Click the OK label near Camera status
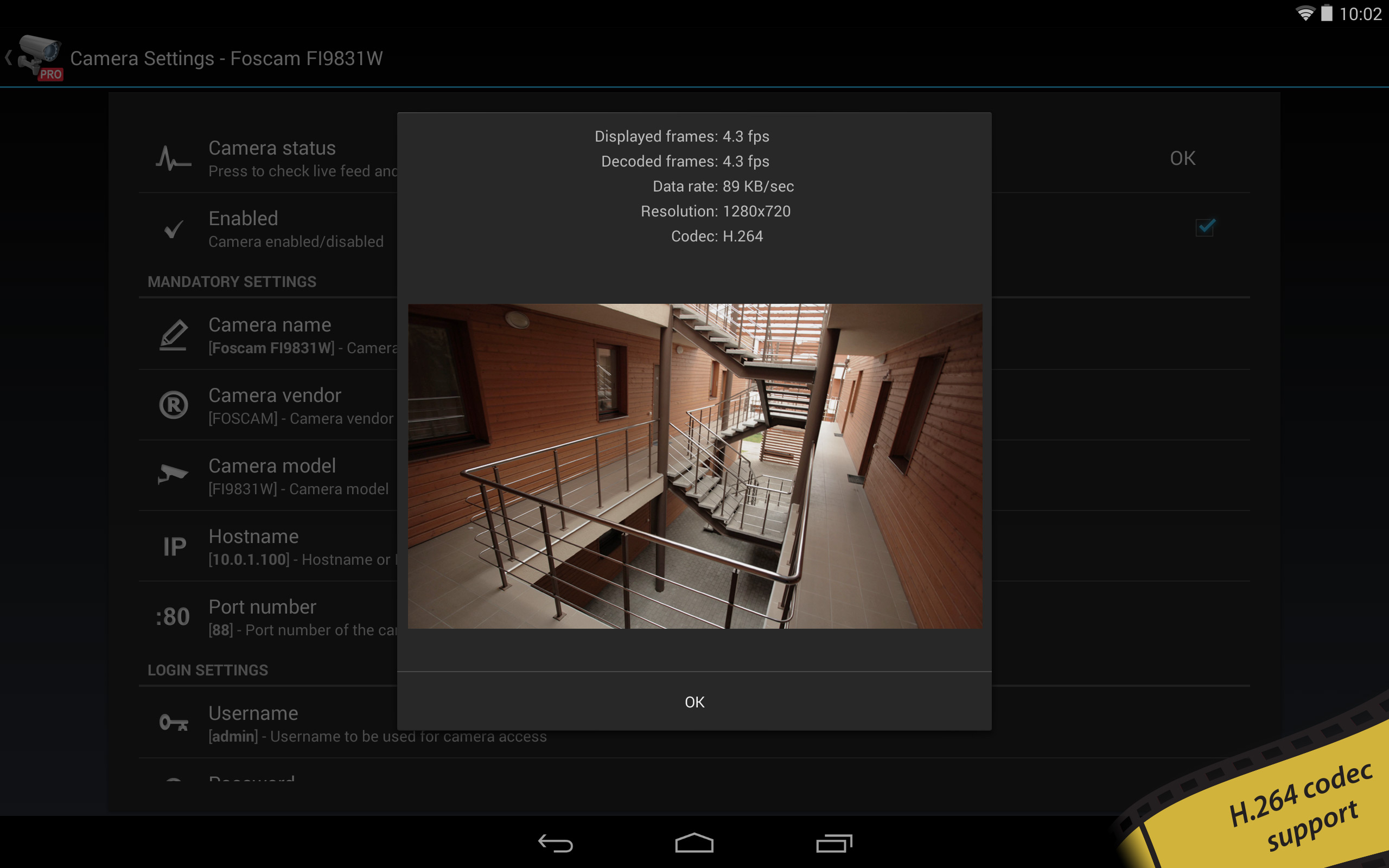This screenshot has height=868, width=1389. [1183, 158]
